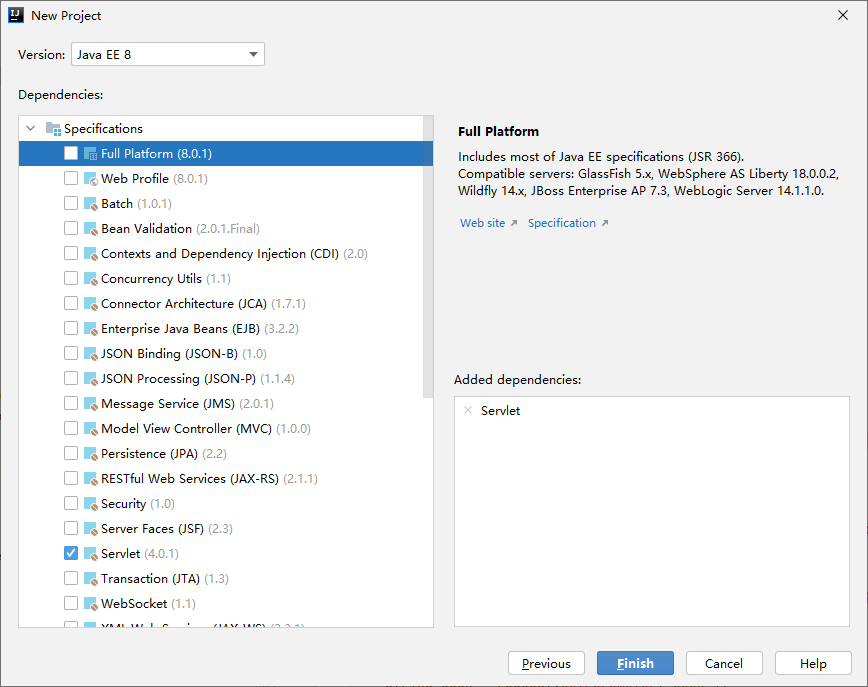The height and width of the screenshot is (687, 868).
Task: Click the Finish button
Action: 636,663
